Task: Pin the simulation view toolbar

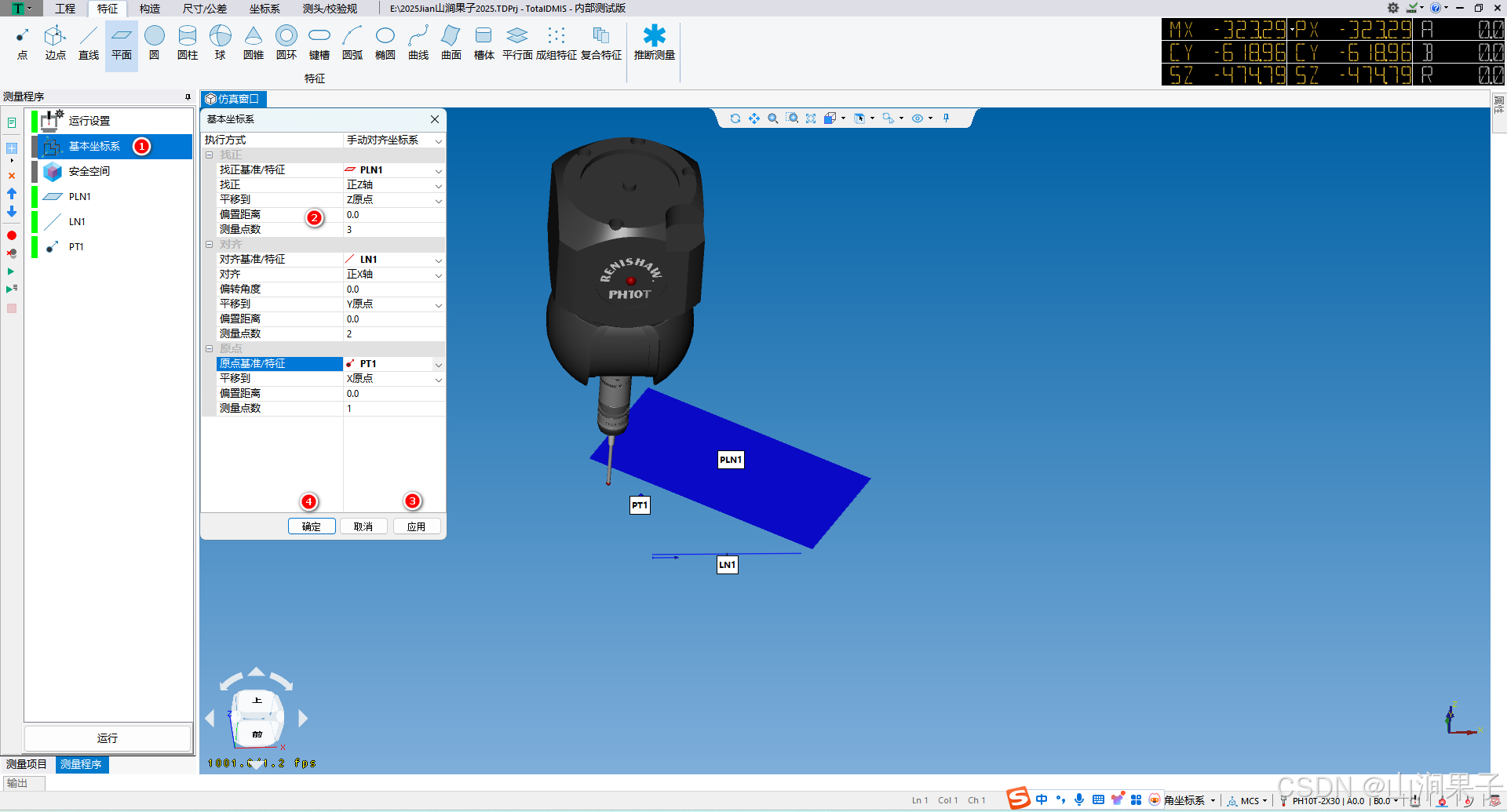Action: [947, 118]
